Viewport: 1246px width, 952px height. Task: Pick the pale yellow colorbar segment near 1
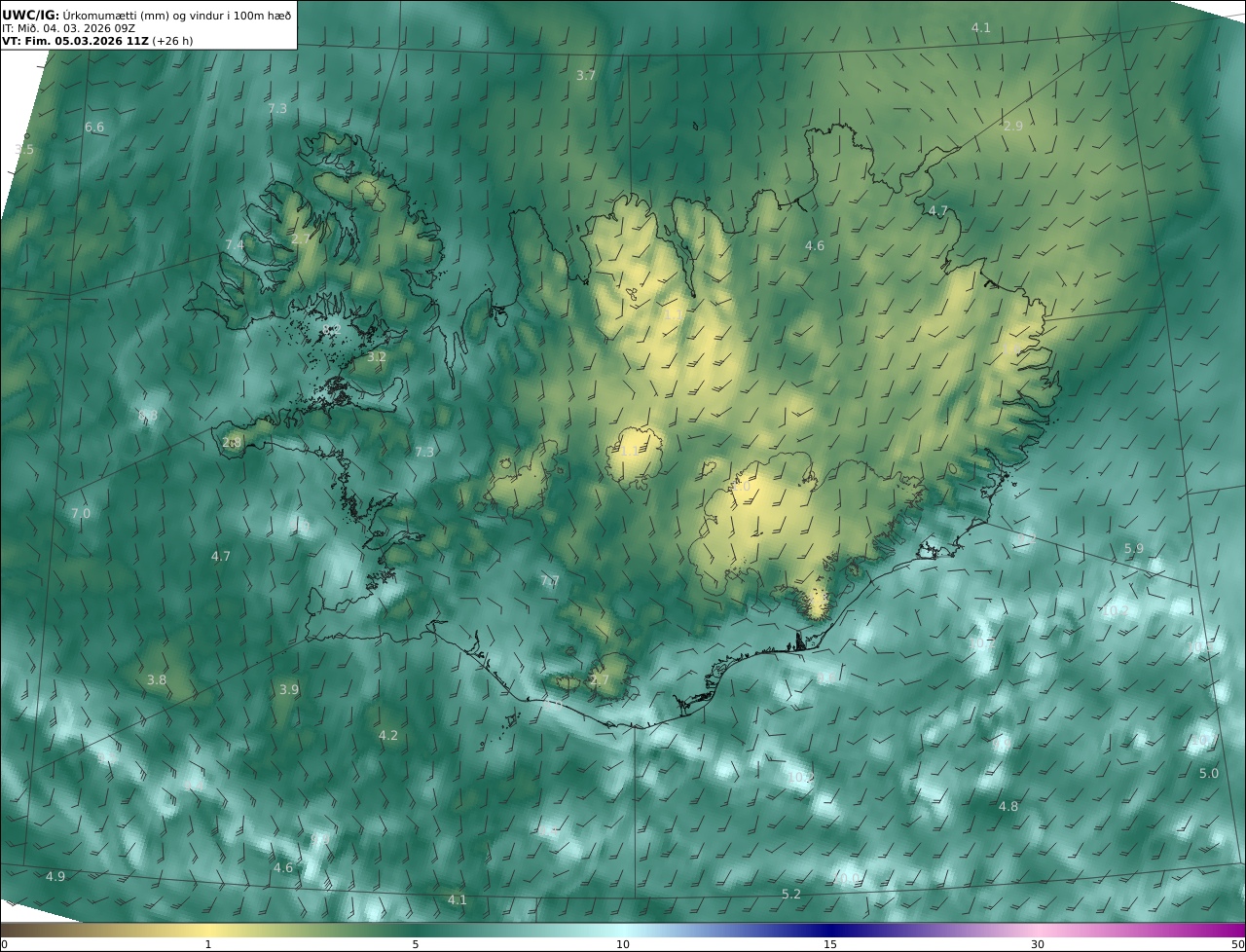point(208,930)
